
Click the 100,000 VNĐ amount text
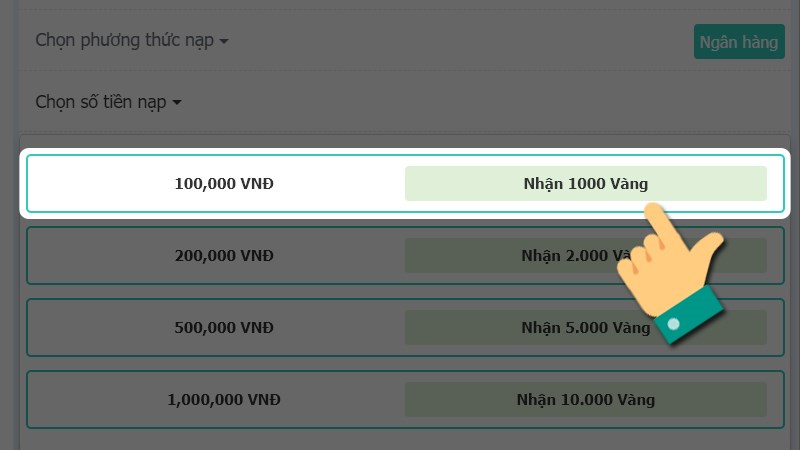click(224, 184)
